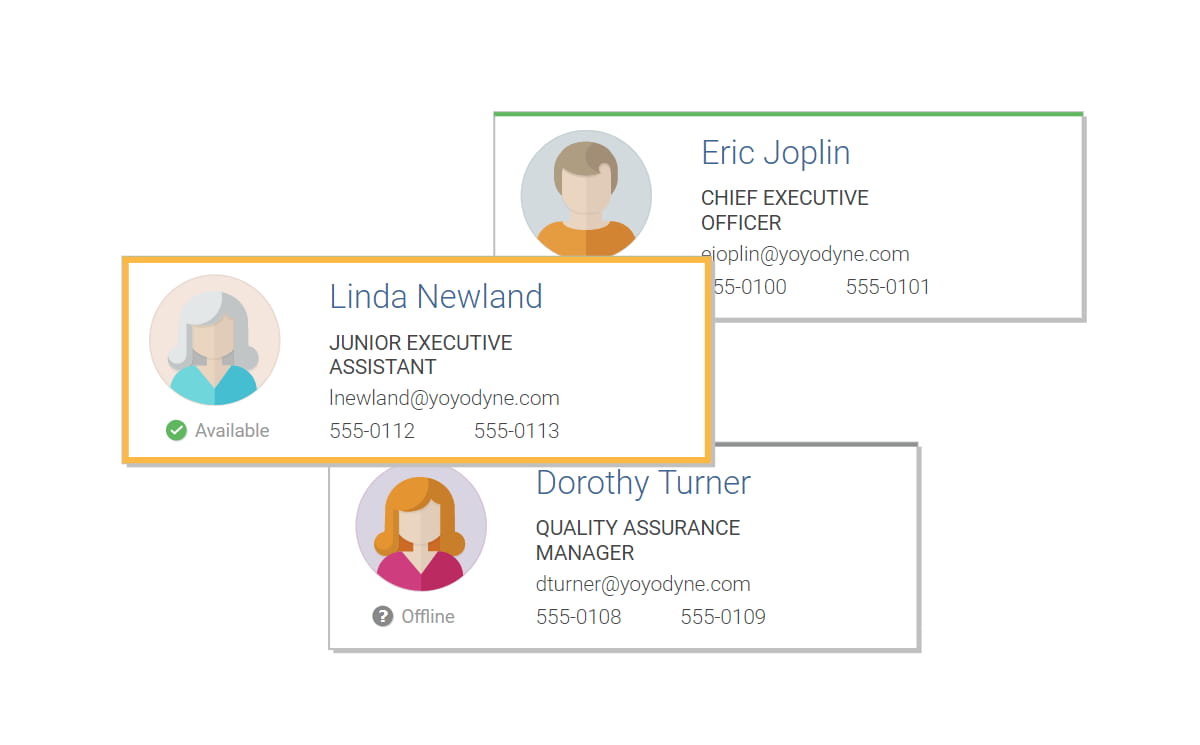Call Dorothy's number 555-0109
The width and height of the screenshot is (1200, 745).
(723, 617)
